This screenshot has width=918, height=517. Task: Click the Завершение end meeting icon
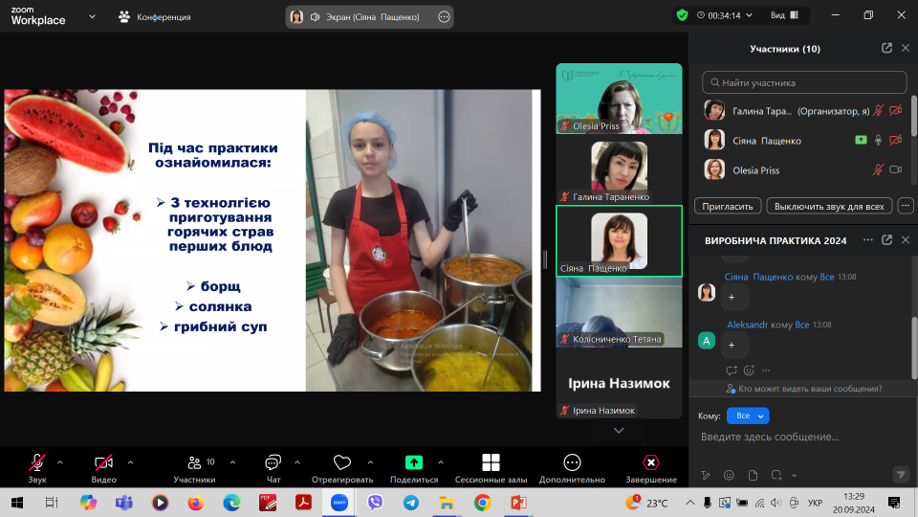[651, 462]
